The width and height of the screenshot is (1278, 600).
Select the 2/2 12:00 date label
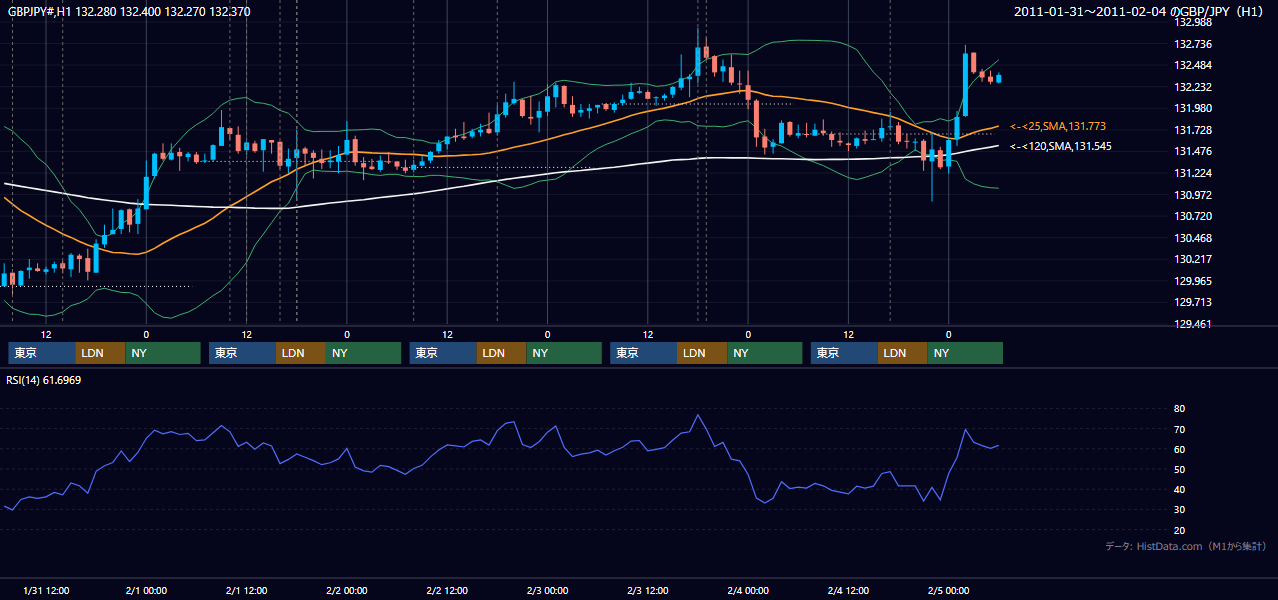[x=447, y=590]
